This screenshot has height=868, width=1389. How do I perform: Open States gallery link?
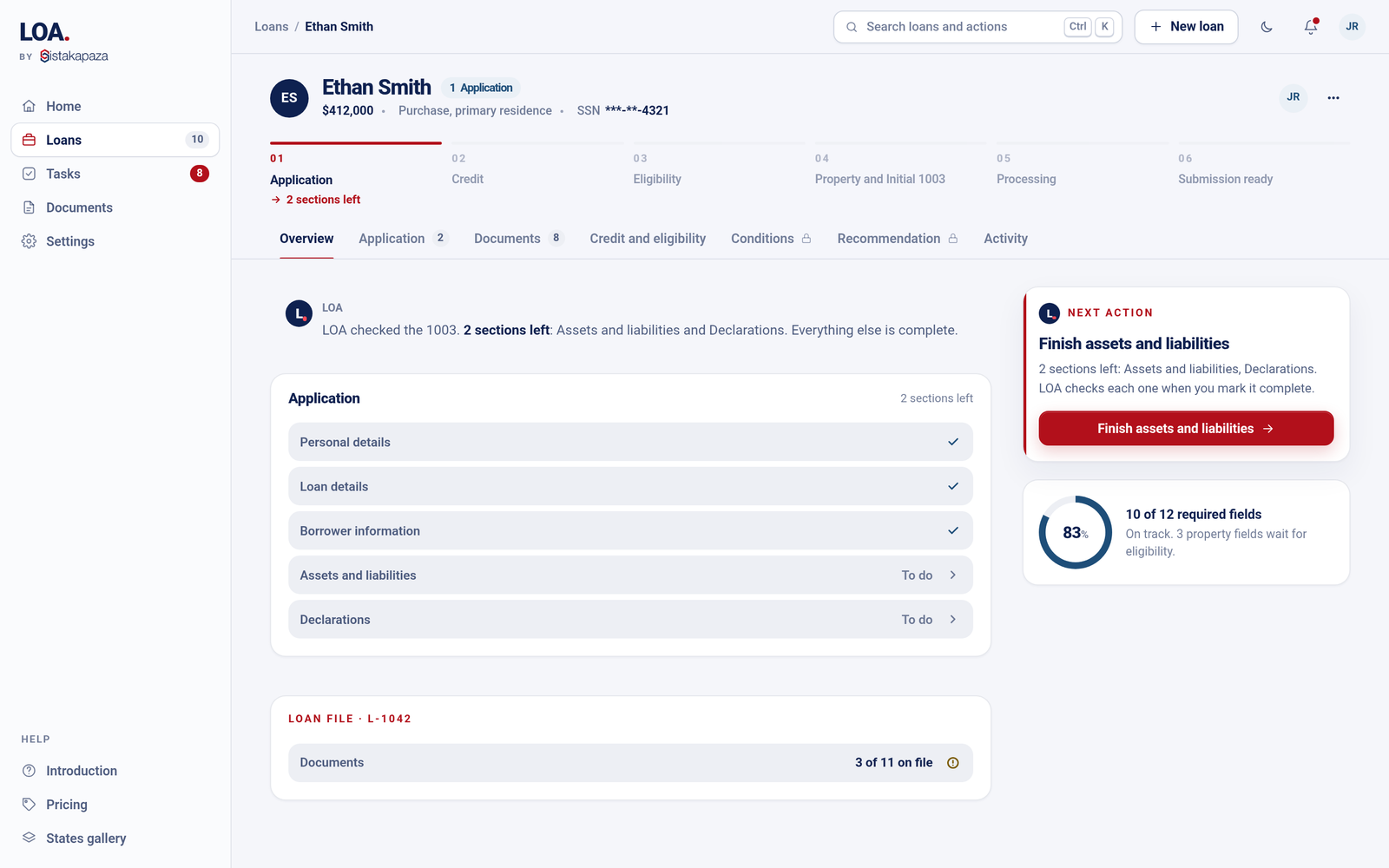115,838
